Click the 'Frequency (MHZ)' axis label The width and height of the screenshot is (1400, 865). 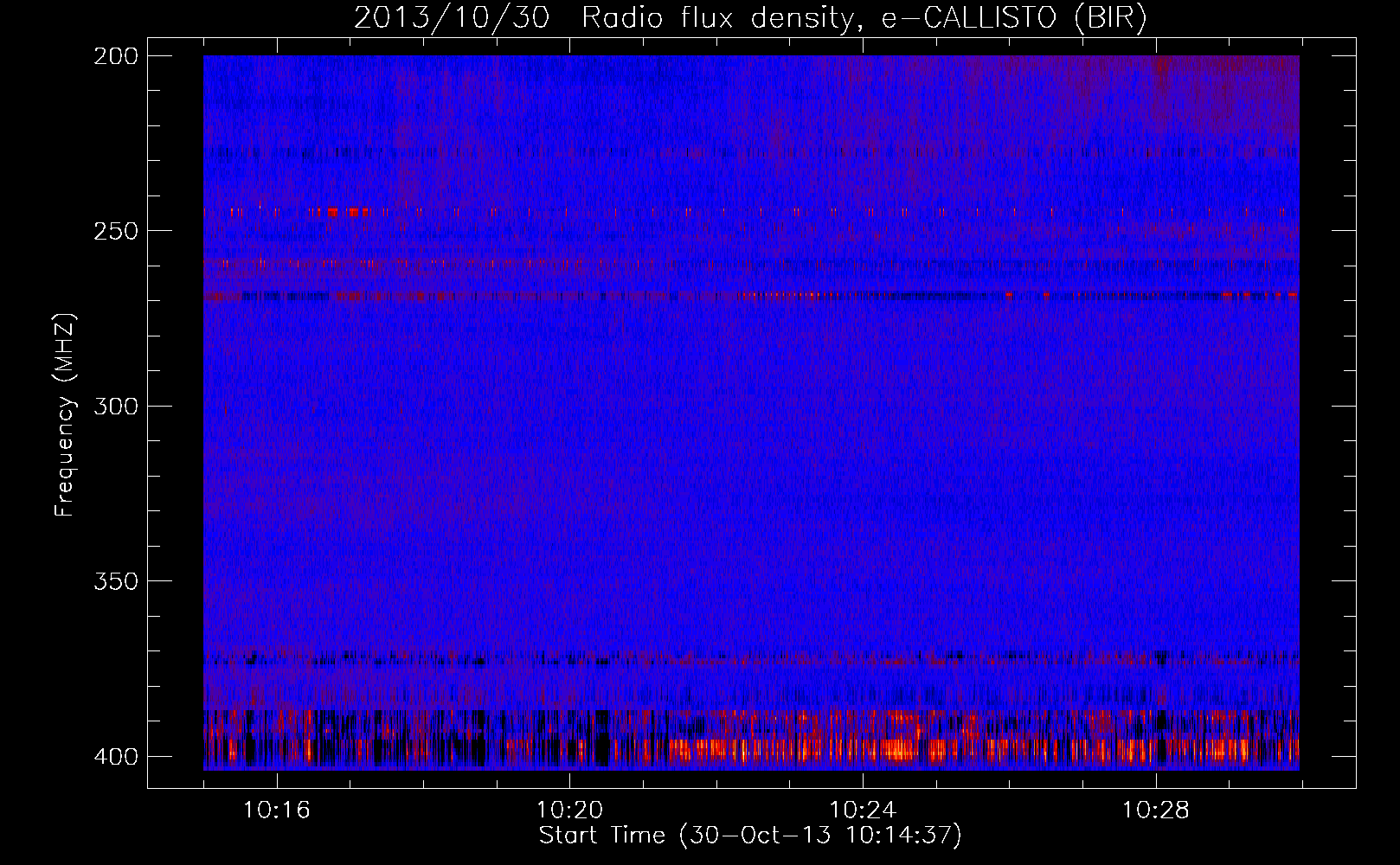tap(65, 415)
